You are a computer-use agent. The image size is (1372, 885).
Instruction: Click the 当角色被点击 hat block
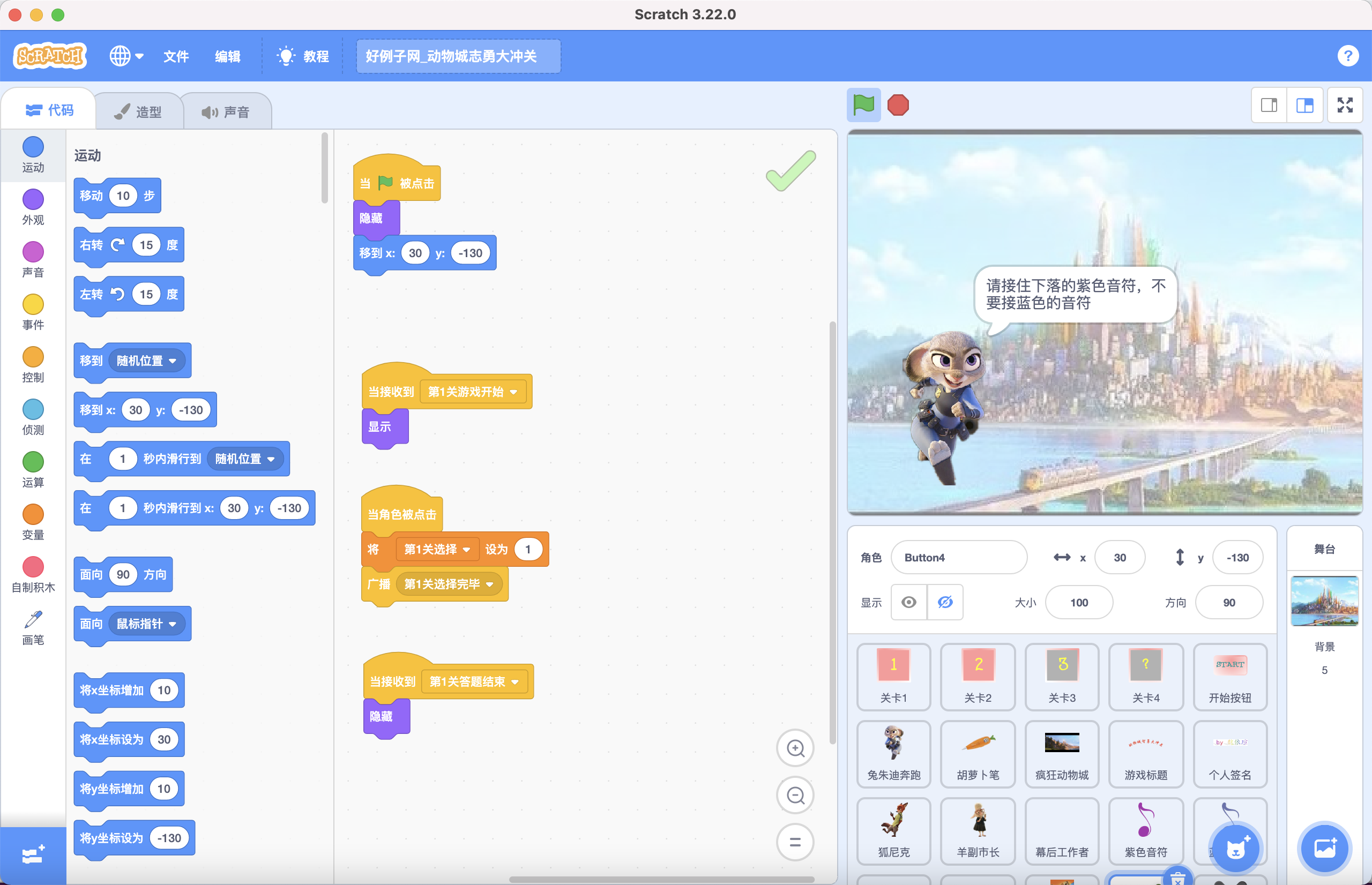pyautogui.click(x=402, y=508)
